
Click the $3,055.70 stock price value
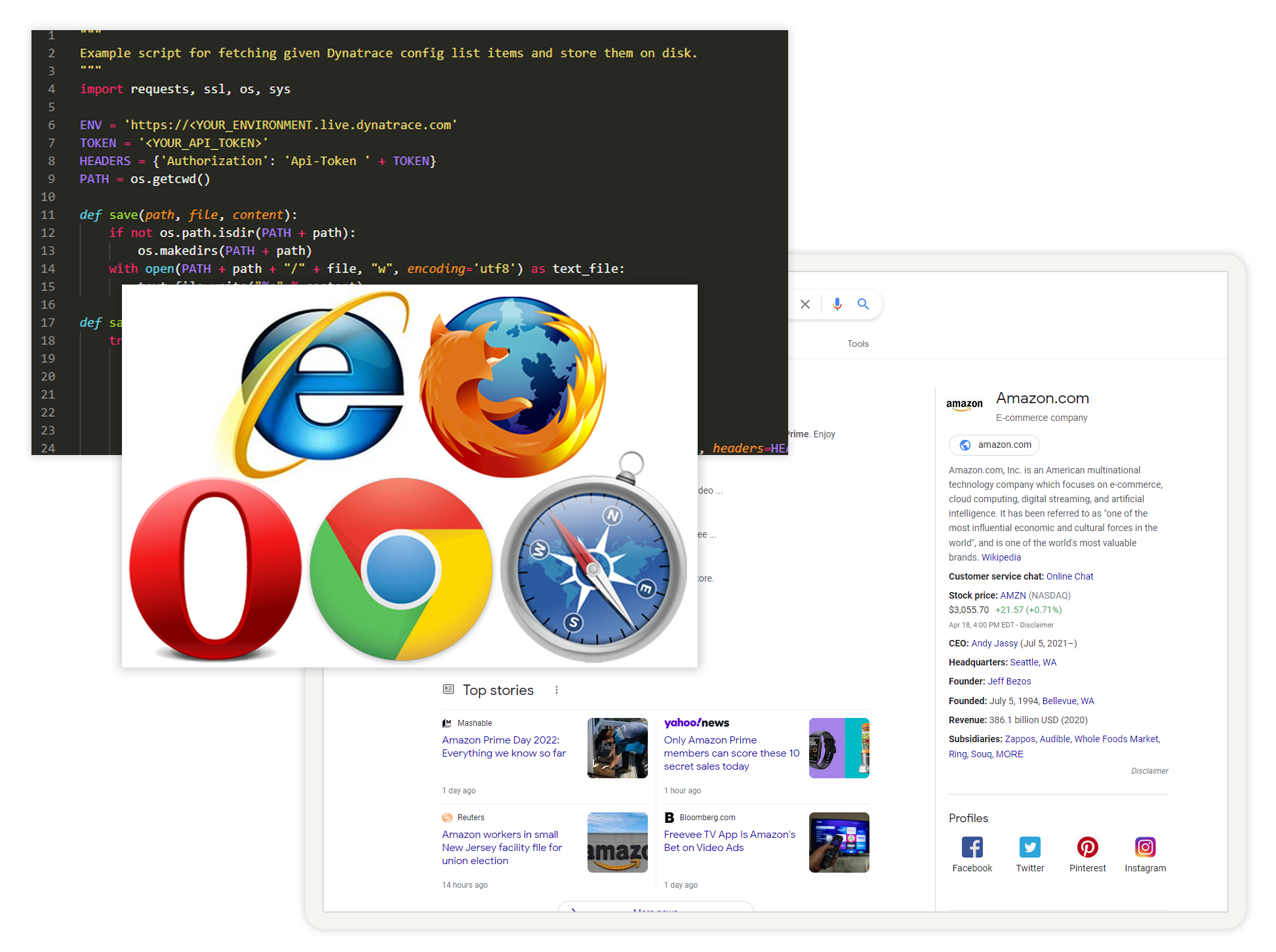click(968, 610)
